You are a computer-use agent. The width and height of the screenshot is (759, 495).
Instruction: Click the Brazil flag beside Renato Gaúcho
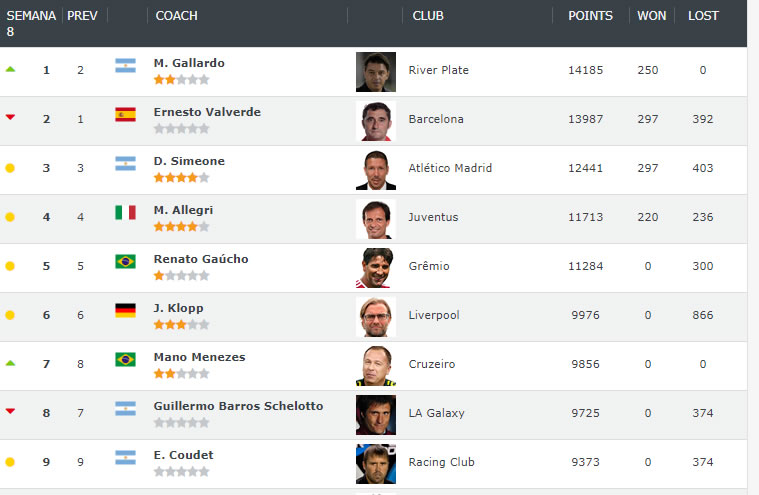[x=125, y=261]
